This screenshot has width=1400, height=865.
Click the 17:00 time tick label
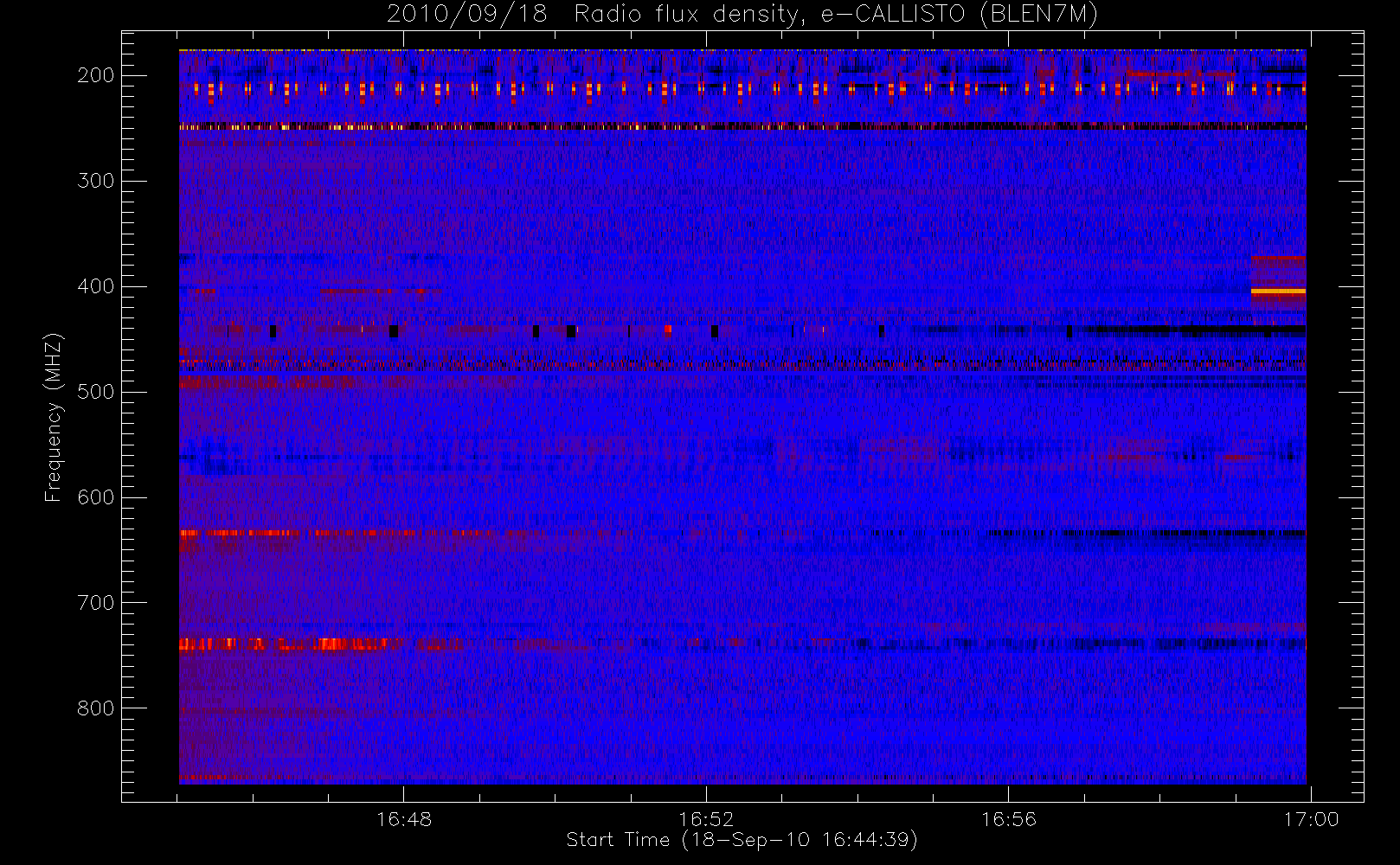(1311, 819)
